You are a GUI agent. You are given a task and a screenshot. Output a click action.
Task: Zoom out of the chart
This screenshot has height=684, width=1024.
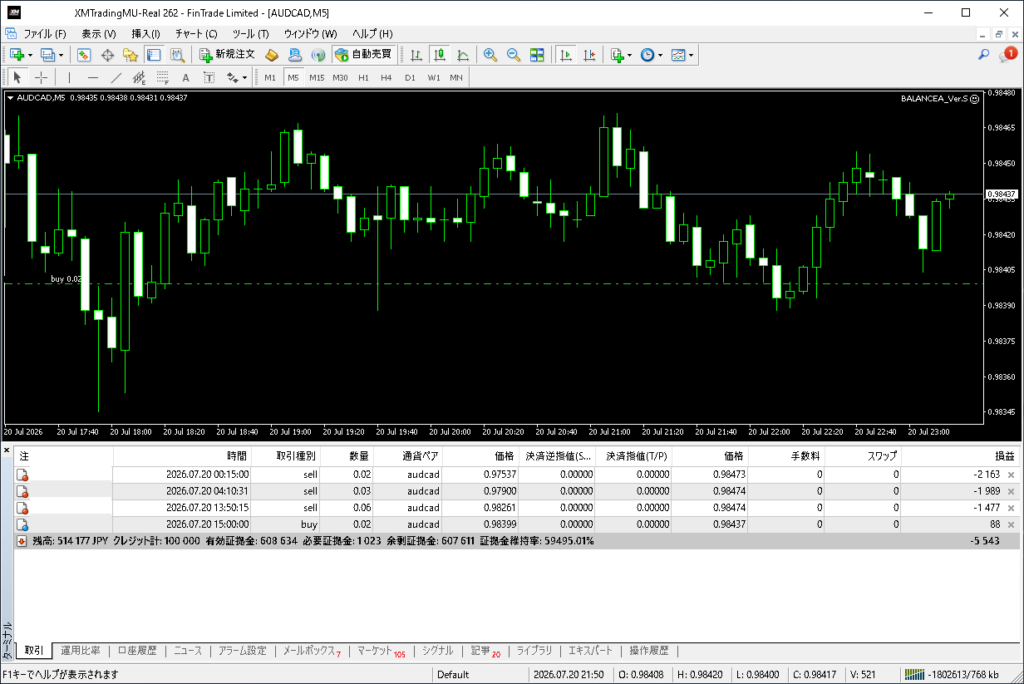[x=513, y=55]
